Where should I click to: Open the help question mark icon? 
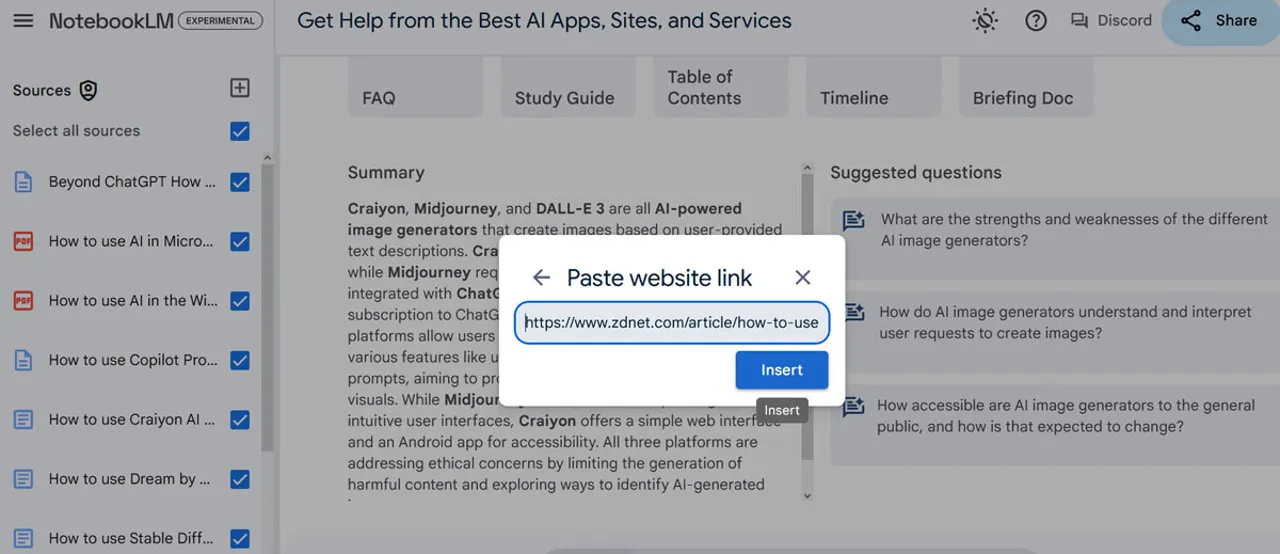point(1036,21)
